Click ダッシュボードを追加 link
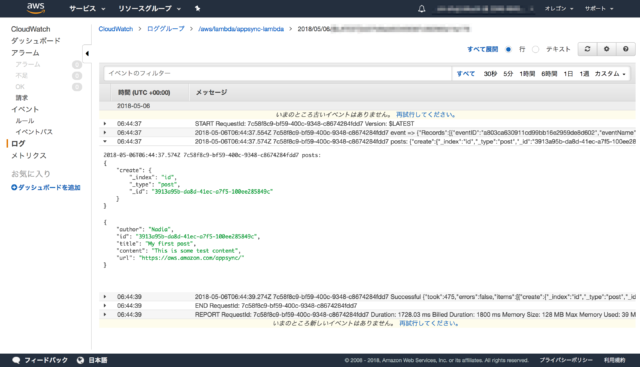The width and height of the screenshot is (640, 367). coord(49,187)
